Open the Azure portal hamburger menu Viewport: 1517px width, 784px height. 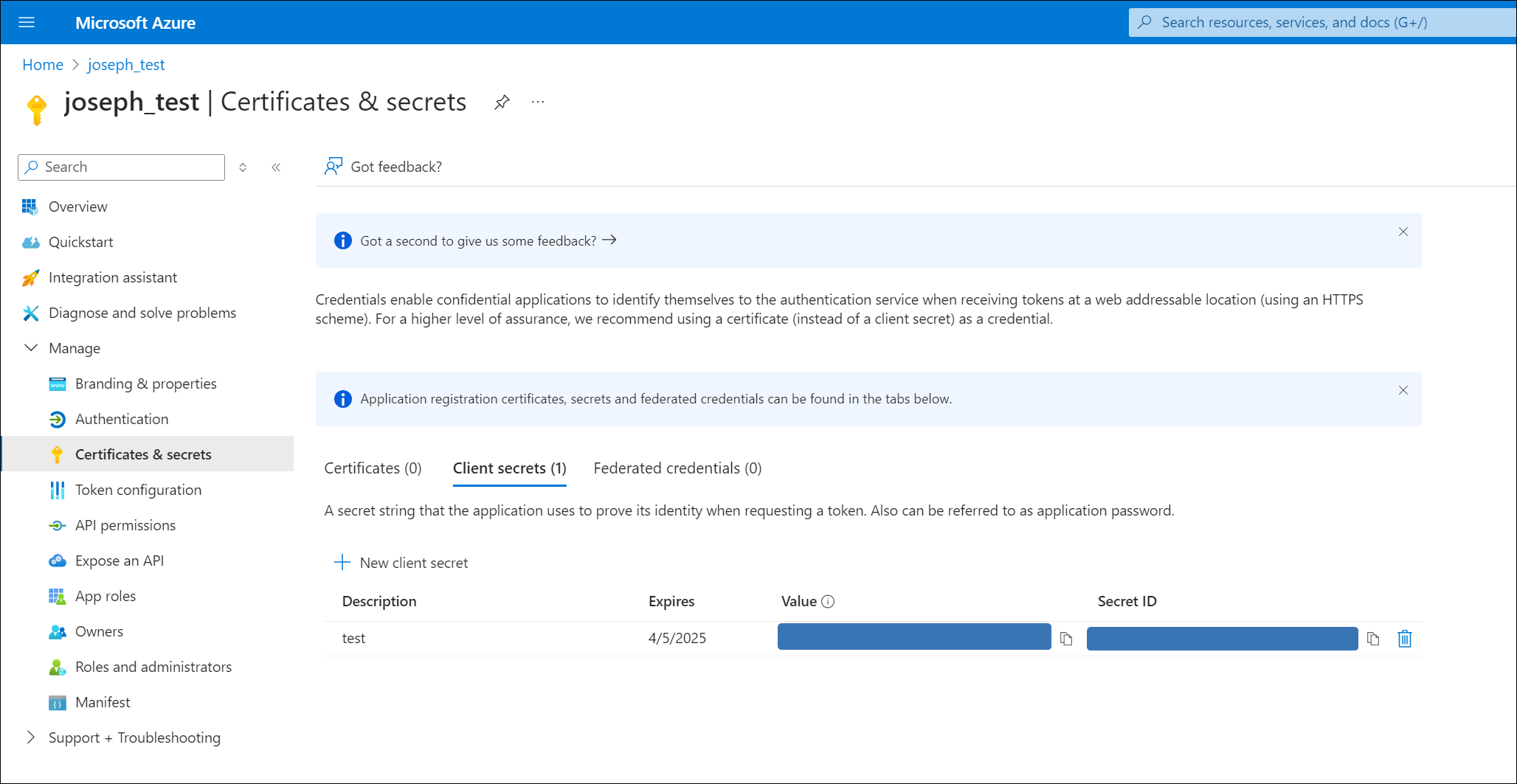coord(27,22)
